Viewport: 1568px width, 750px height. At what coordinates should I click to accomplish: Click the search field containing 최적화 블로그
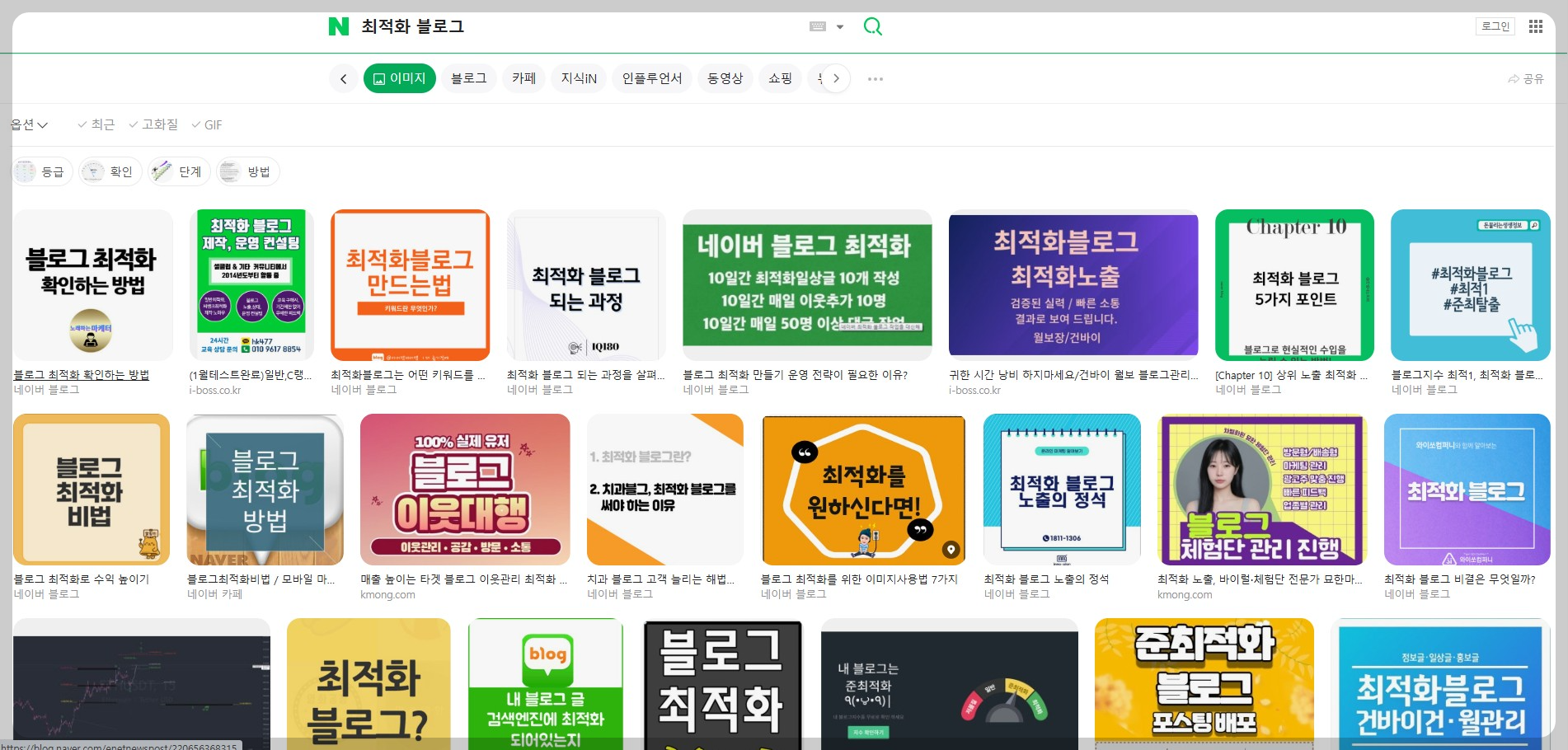pyautogui.click(x=577, y=26)
